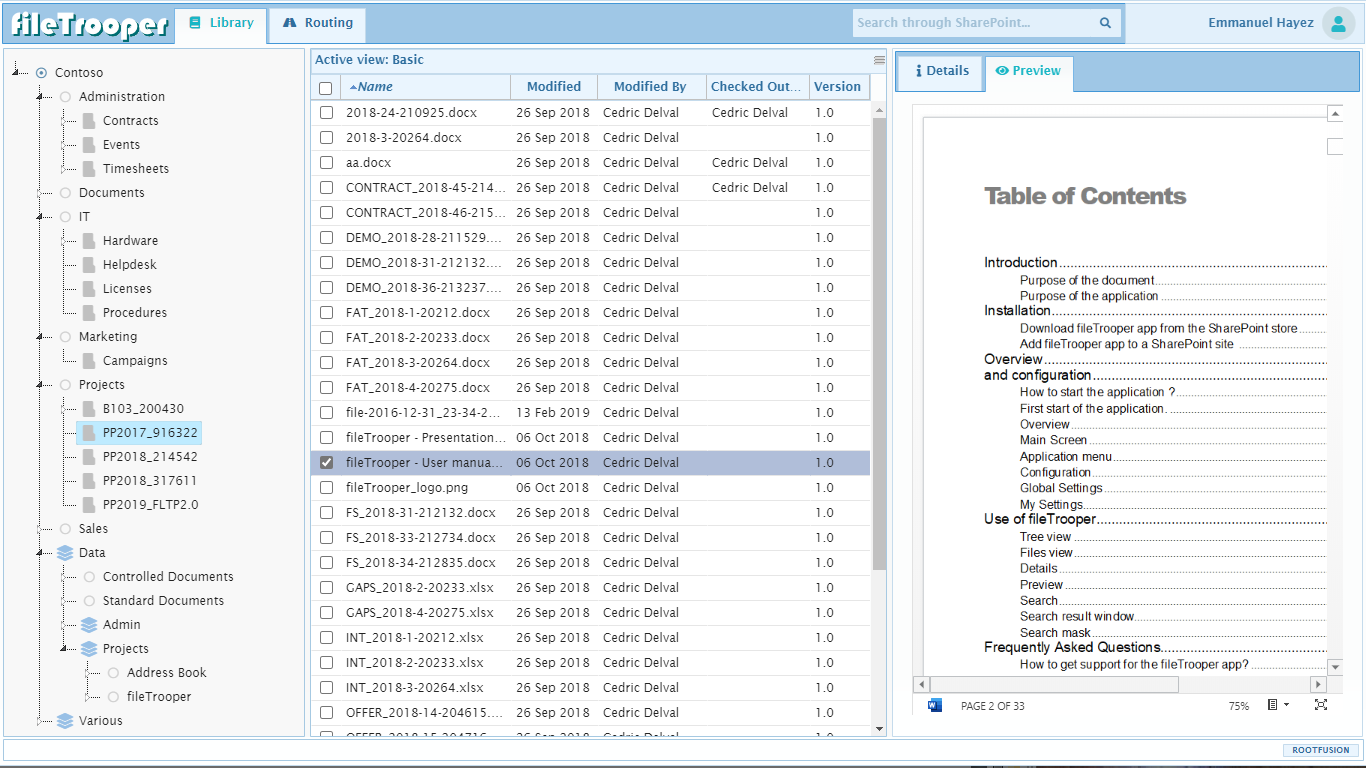The image size is (1366, 768).
Task: Collapse the Data tree node
Action: (39, 553)
